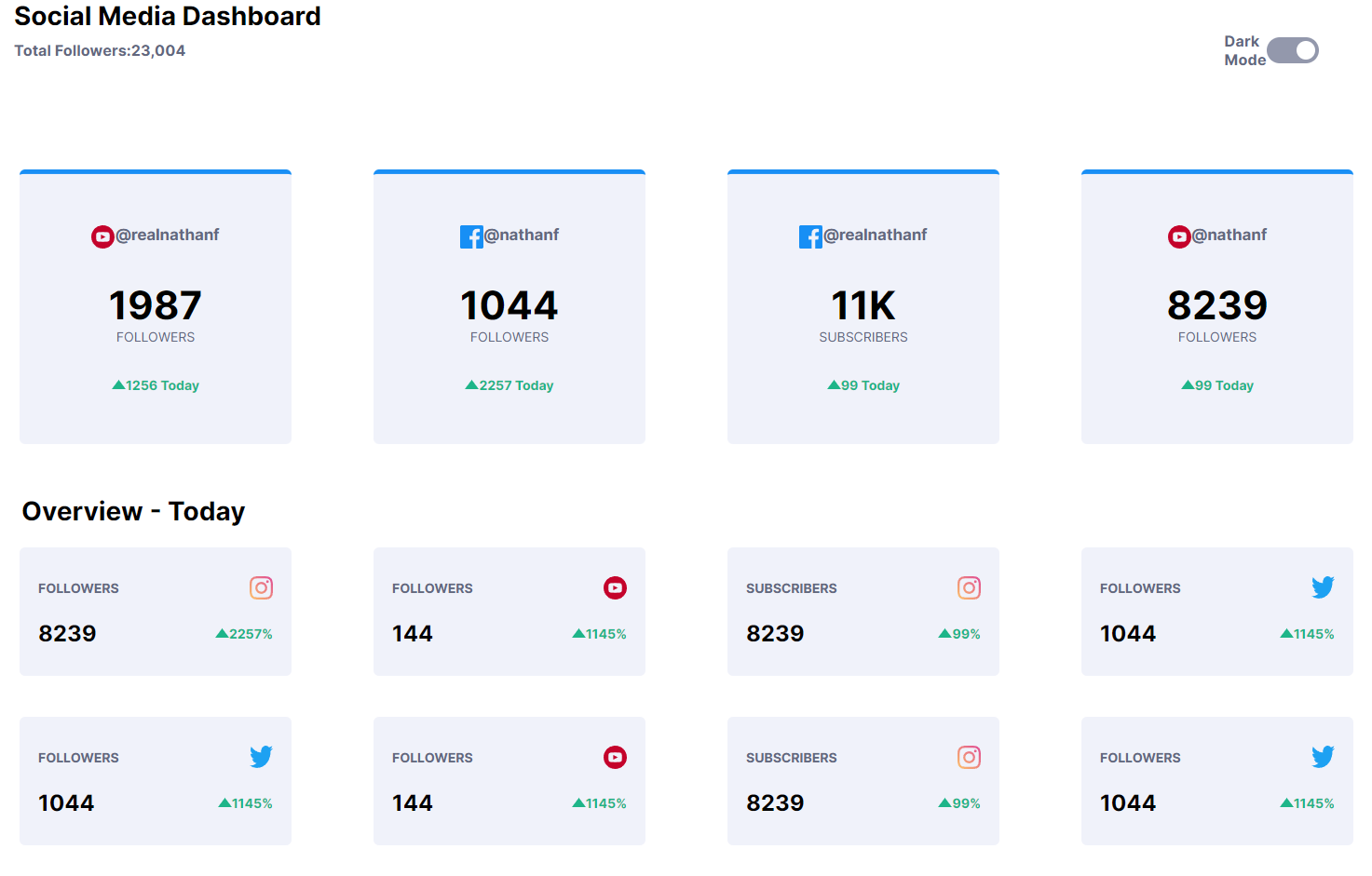Screen dimensions: 1372x876
Task: Click the 99 Today indicator on the subscribers card
Action: (863, 384)
